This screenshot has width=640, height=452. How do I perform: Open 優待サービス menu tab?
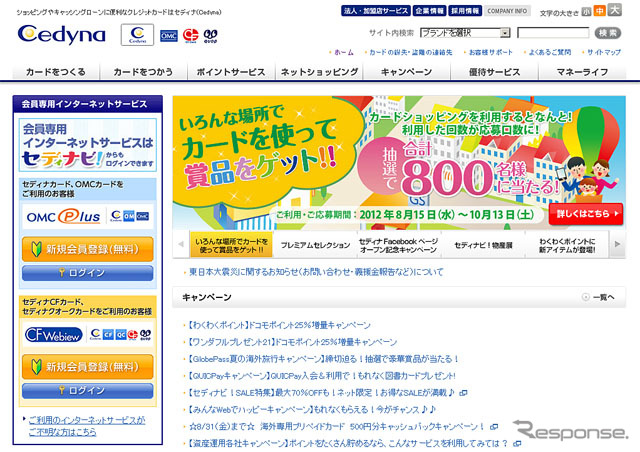(x=494, y=72)
